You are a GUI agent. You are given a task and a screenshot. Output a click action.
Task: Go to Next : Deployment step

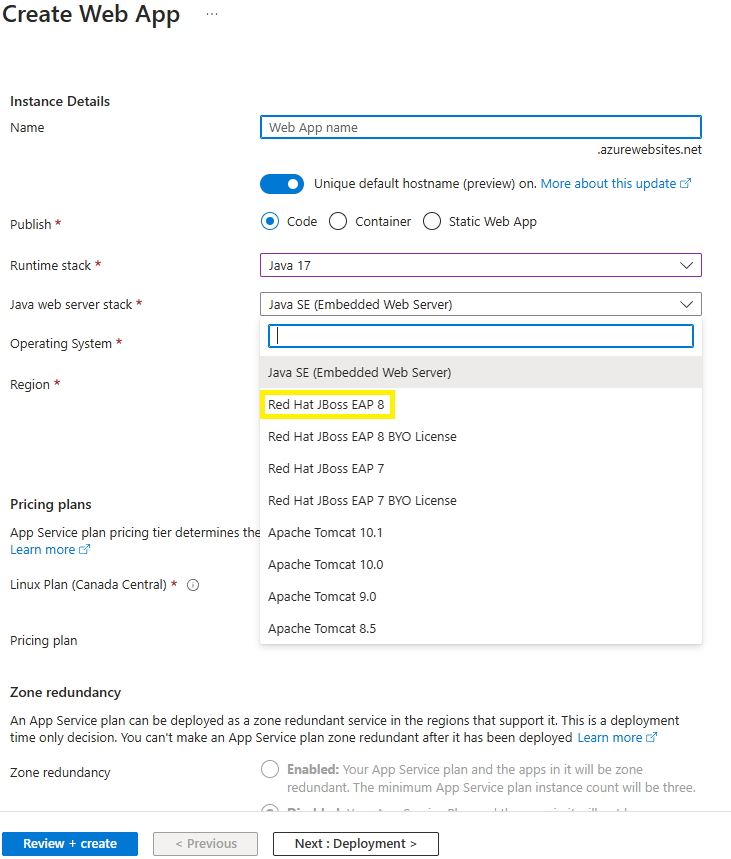click(356, 844)
